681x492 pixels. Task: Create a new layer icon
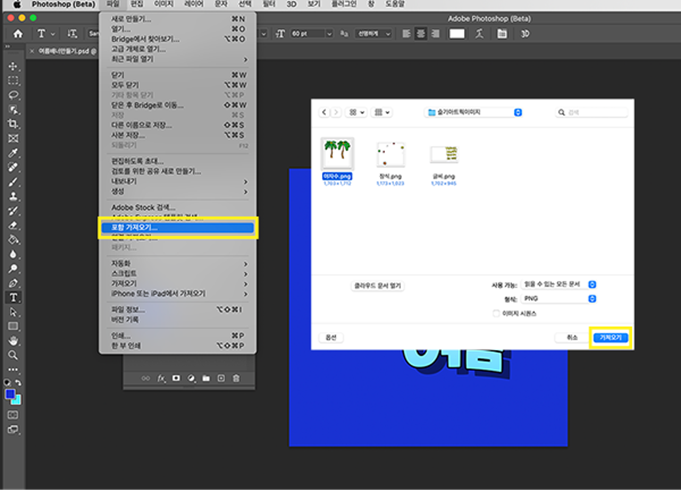tap(221, 379)
